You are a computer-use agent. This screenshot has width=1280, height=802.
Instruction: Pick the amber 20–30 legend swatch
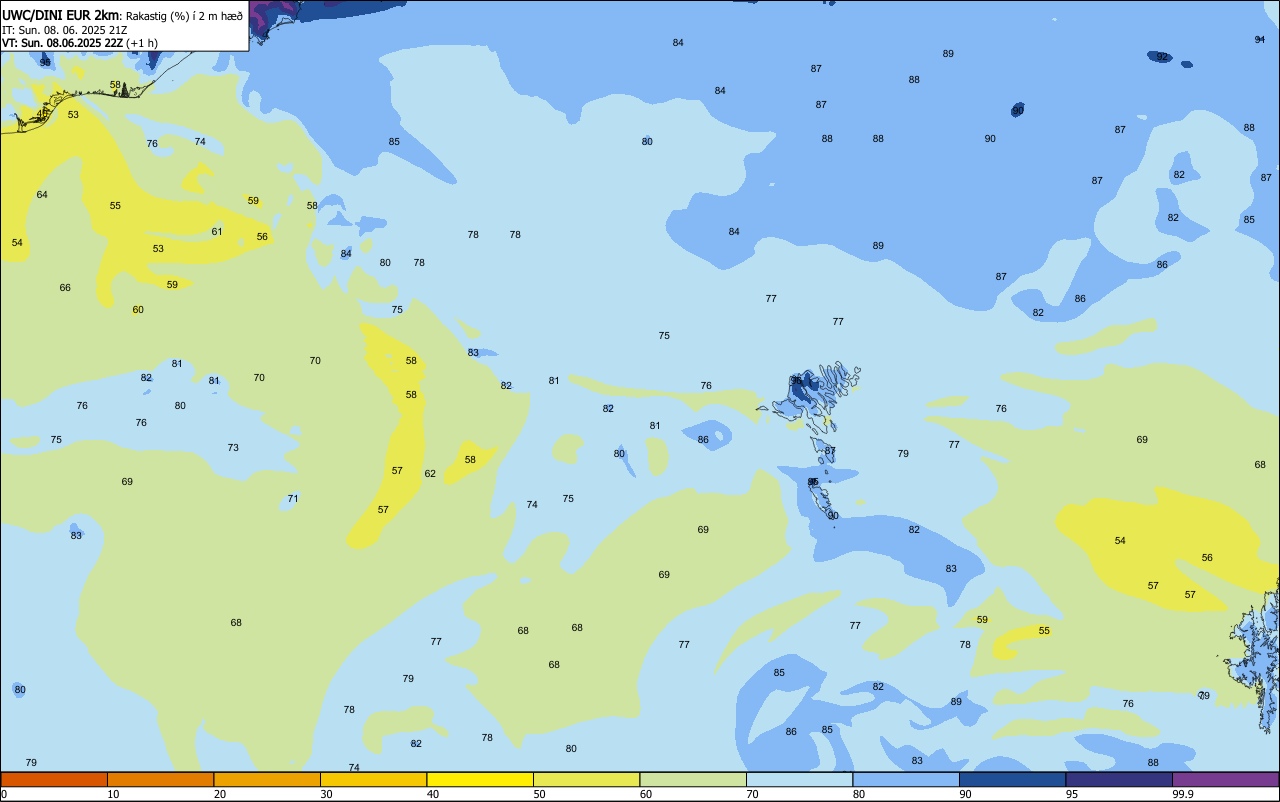[267, 779]
